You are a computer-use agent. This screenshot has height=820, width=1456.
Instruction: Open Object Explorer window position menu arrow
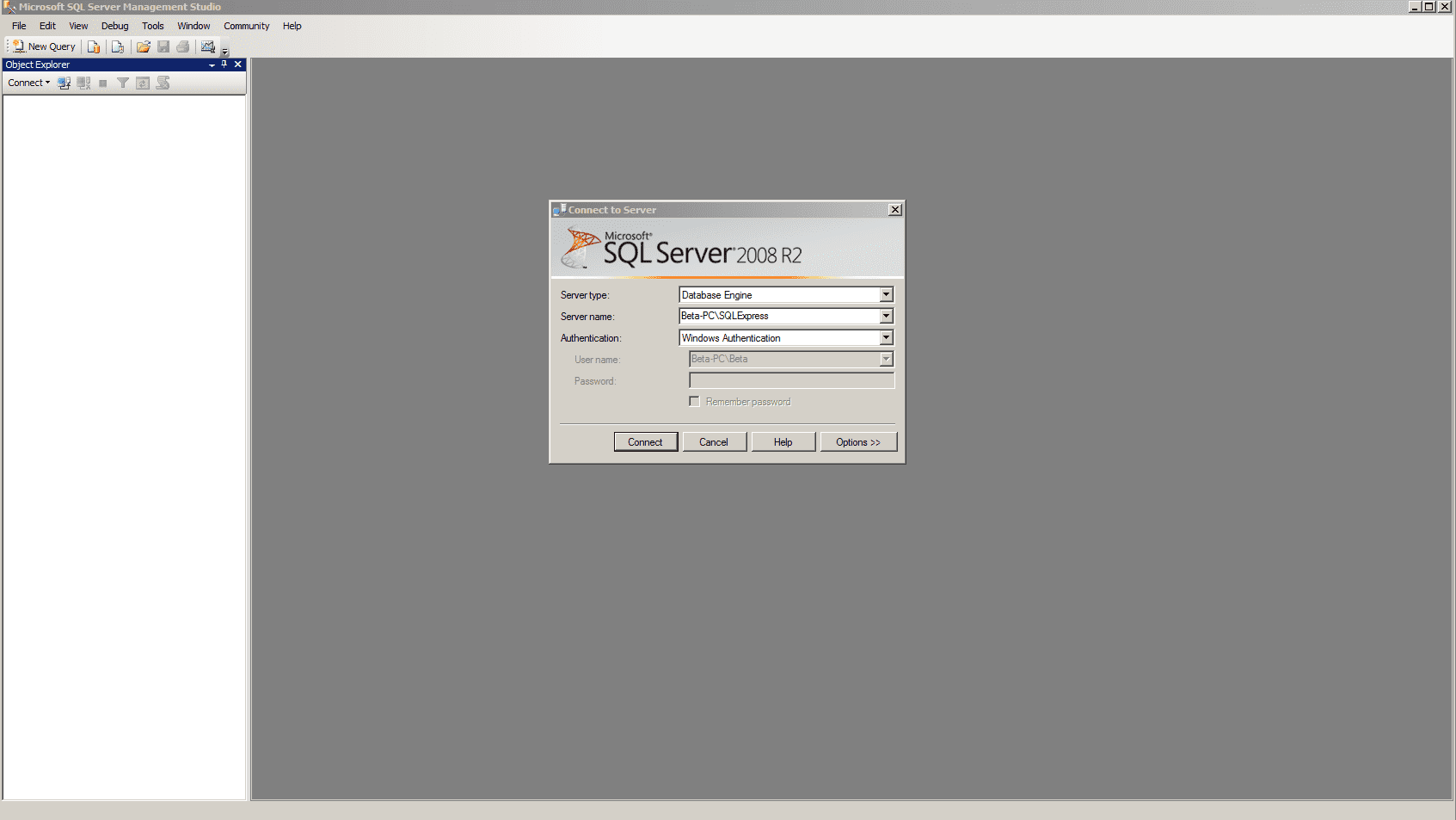pos(212,65)
